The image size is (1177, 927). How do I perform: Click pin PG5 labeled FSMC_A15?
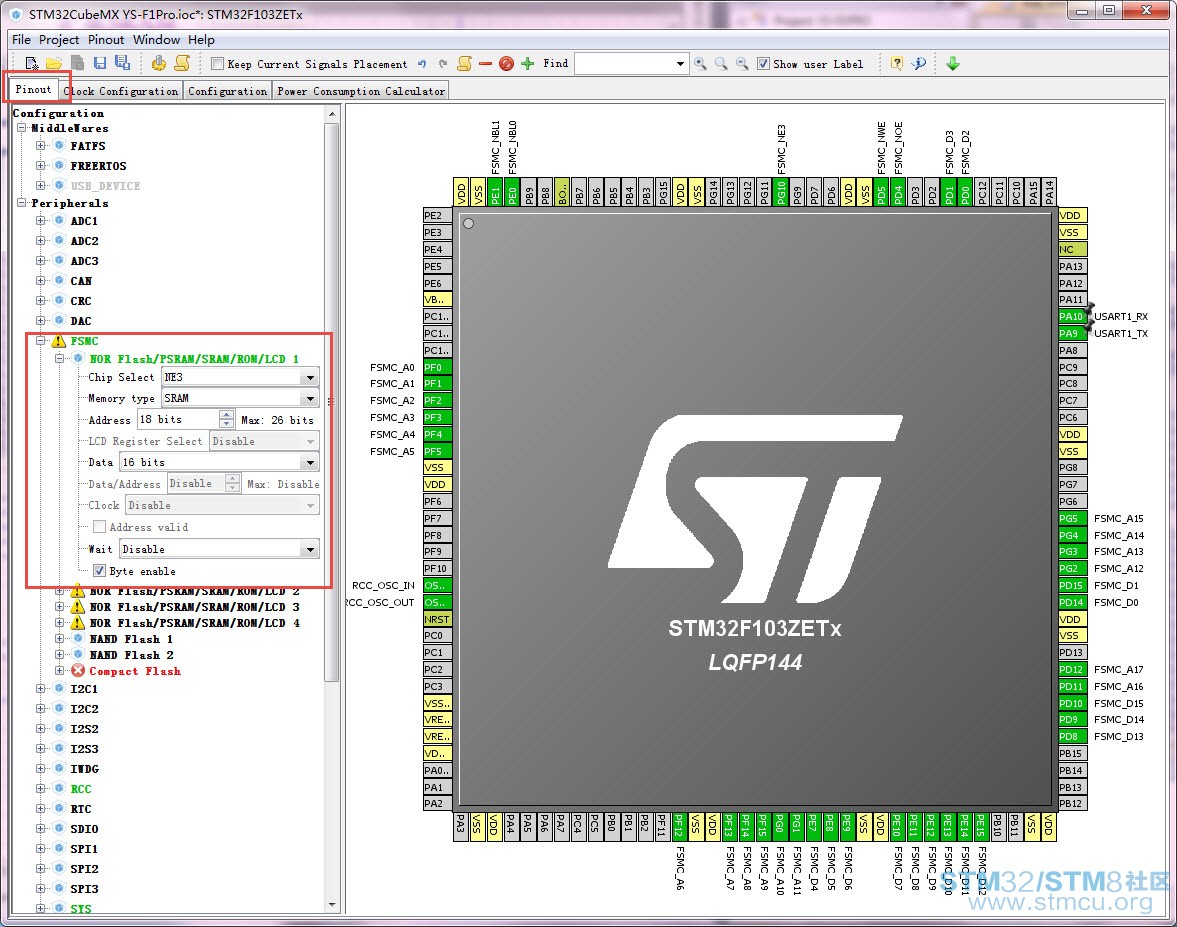pyautogui.click(x=1072, y=519)
